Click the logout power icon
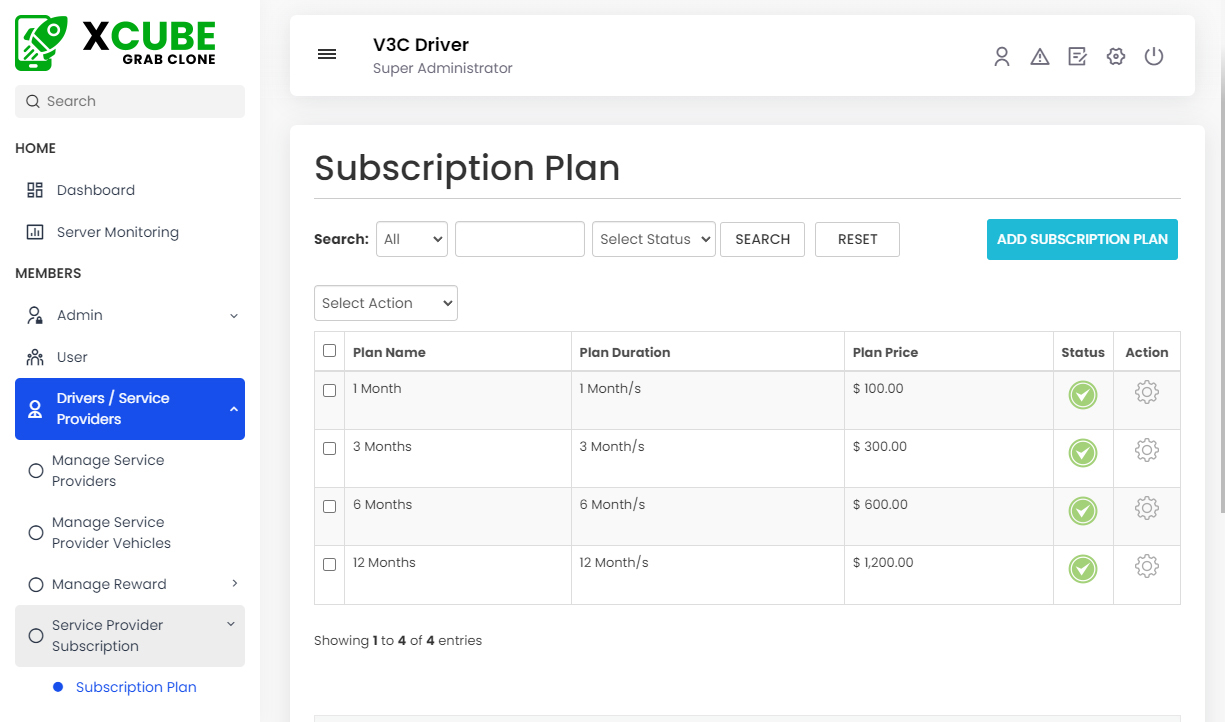The width and height of the screenshot is (1225, 722). tap(1154, 57)
